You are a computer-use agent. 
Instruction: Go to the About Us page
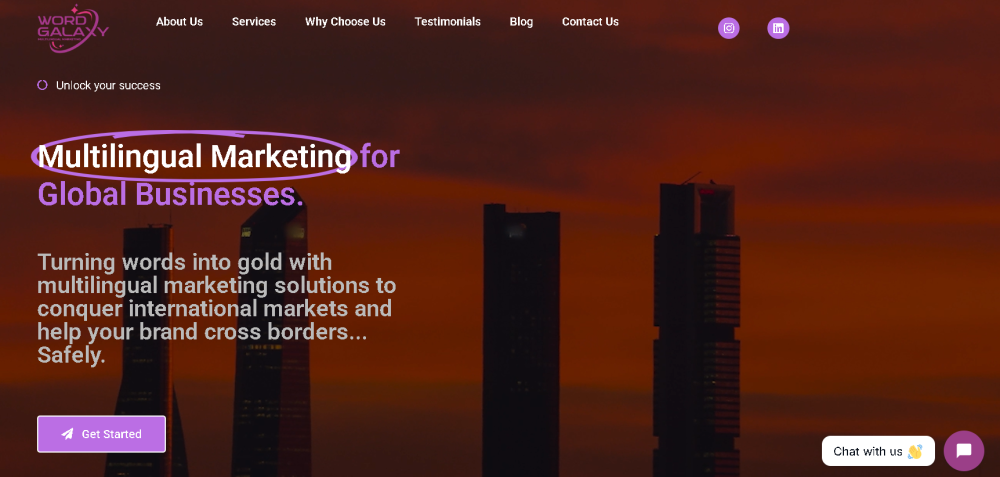[x=179, y=22]
